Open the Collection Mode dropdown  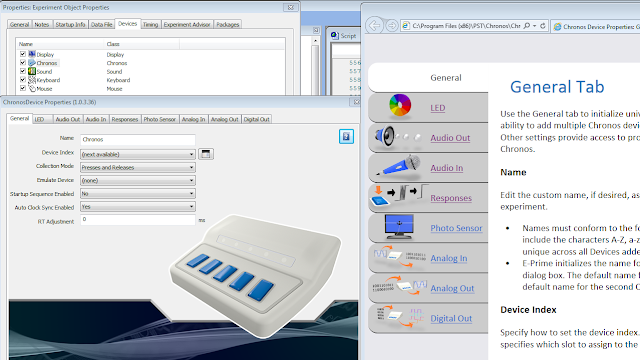coord(138,167)
